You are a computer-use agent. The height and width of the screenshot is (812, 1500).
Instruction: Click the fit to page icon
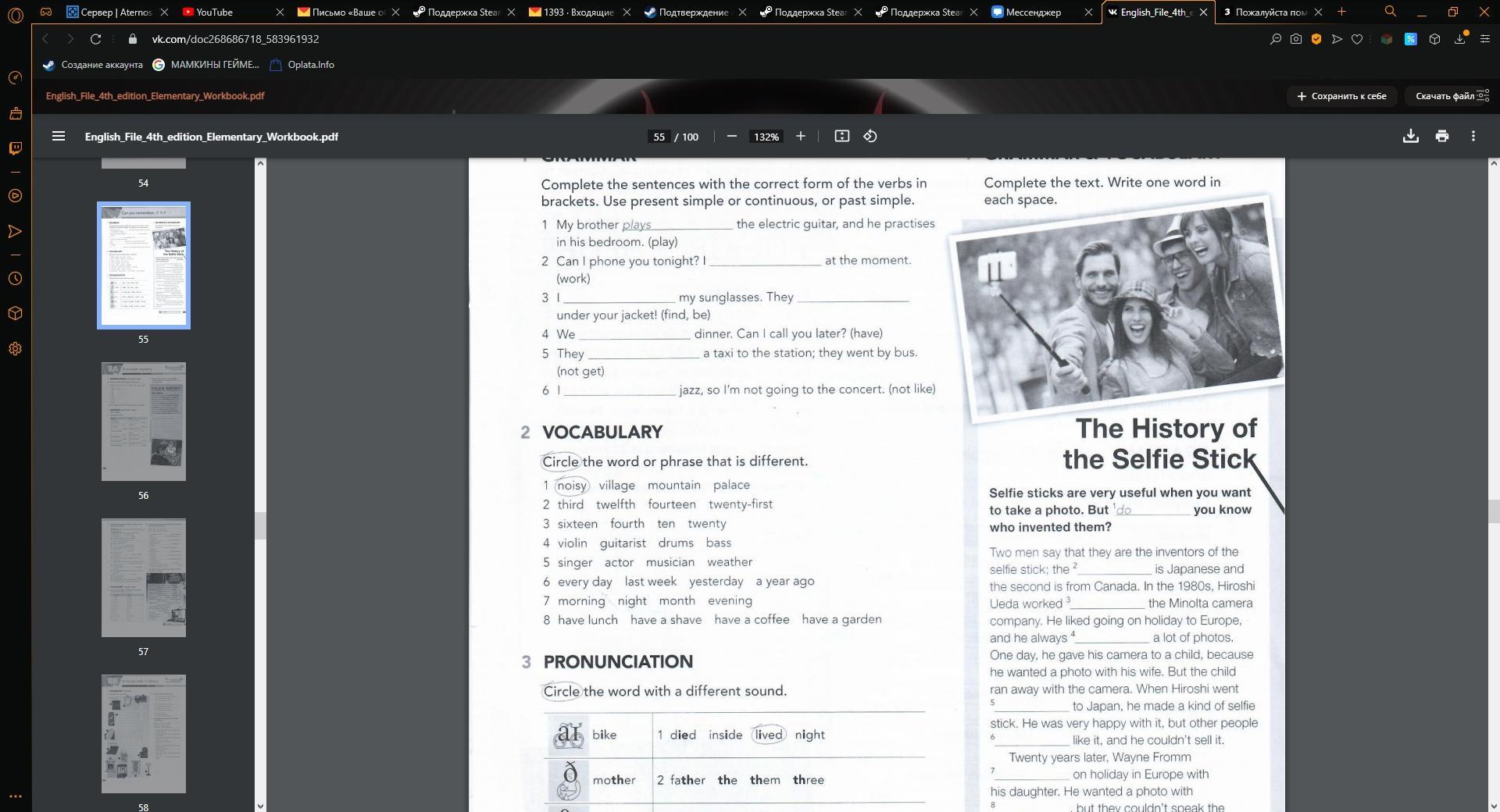click(x=841, y=136)
